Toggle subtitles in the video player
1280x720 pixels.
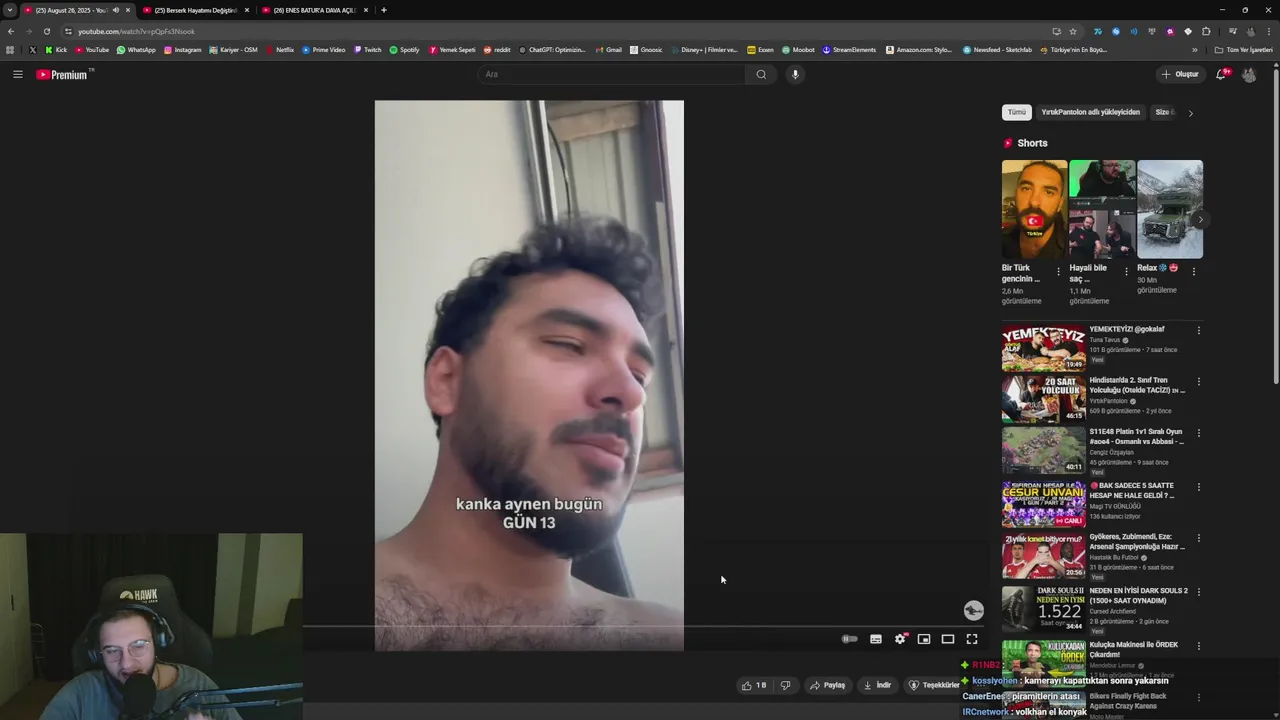[x=876, y=639]
